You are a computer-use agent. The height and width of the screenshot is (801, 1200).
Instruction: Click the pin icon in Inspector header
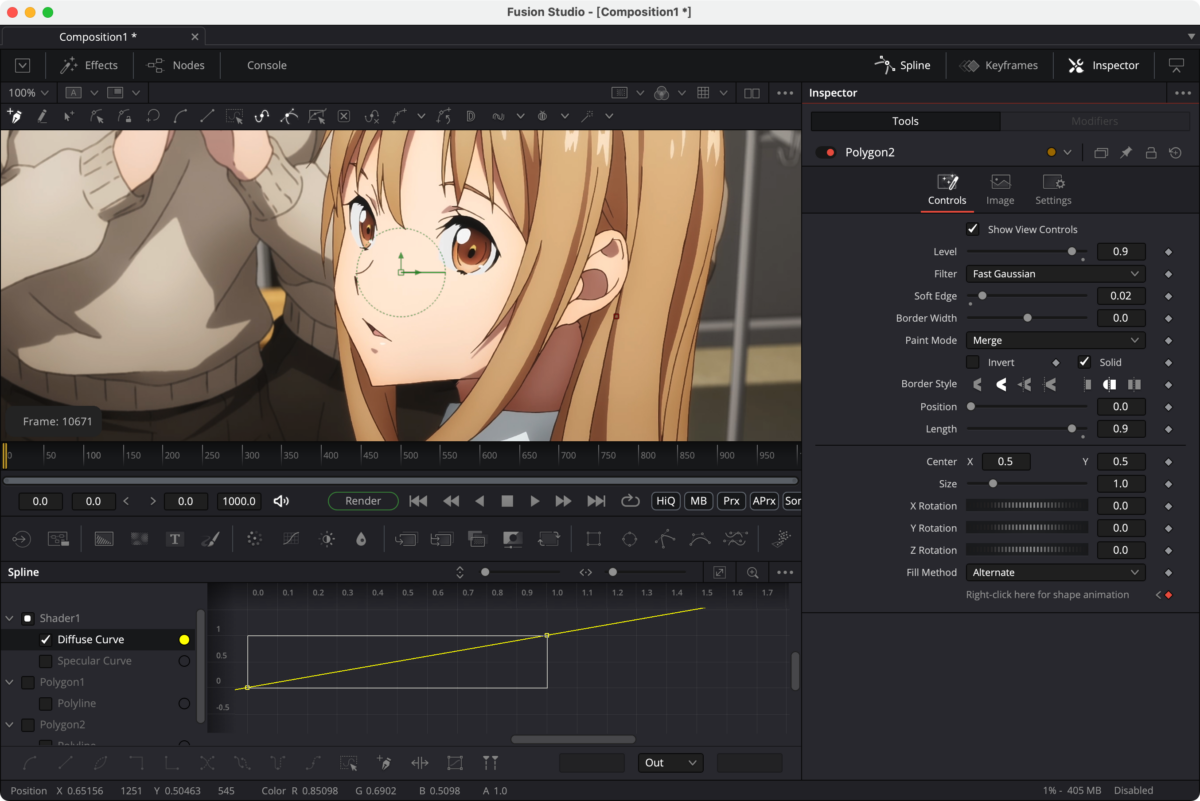click(x=1126, y=153)
